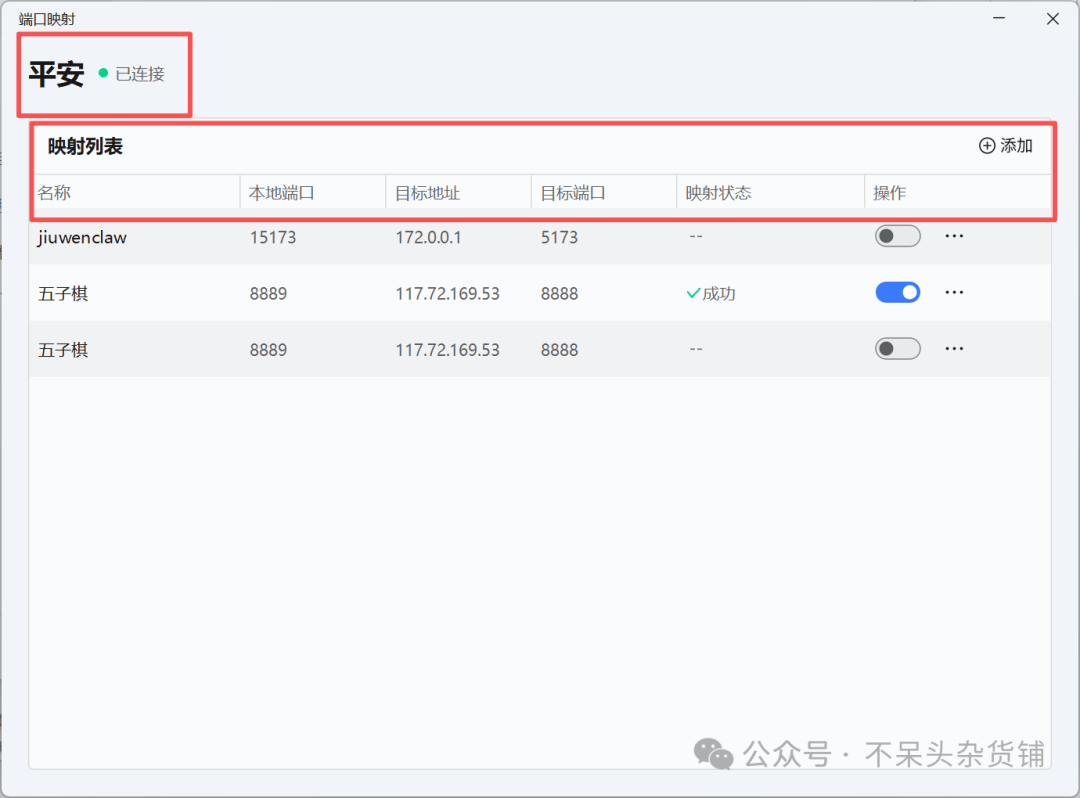Click the 目标端口 column header
Viewport: 1080px width, 798px height.
[x=572, y=193]
